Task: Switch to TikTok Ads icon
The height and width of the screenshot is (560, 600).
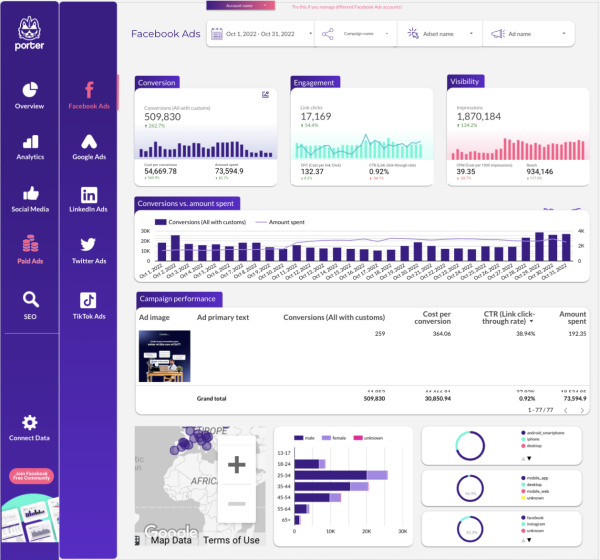Action: point(88,300)
